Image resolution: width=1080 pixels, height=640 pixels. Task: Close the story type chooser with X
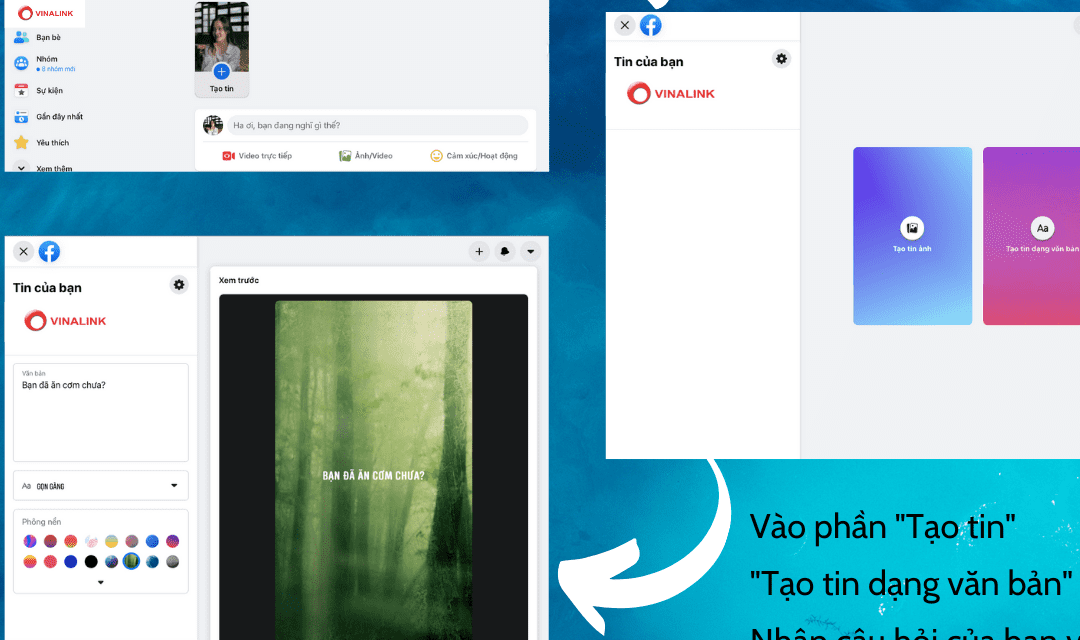point(625,25)
